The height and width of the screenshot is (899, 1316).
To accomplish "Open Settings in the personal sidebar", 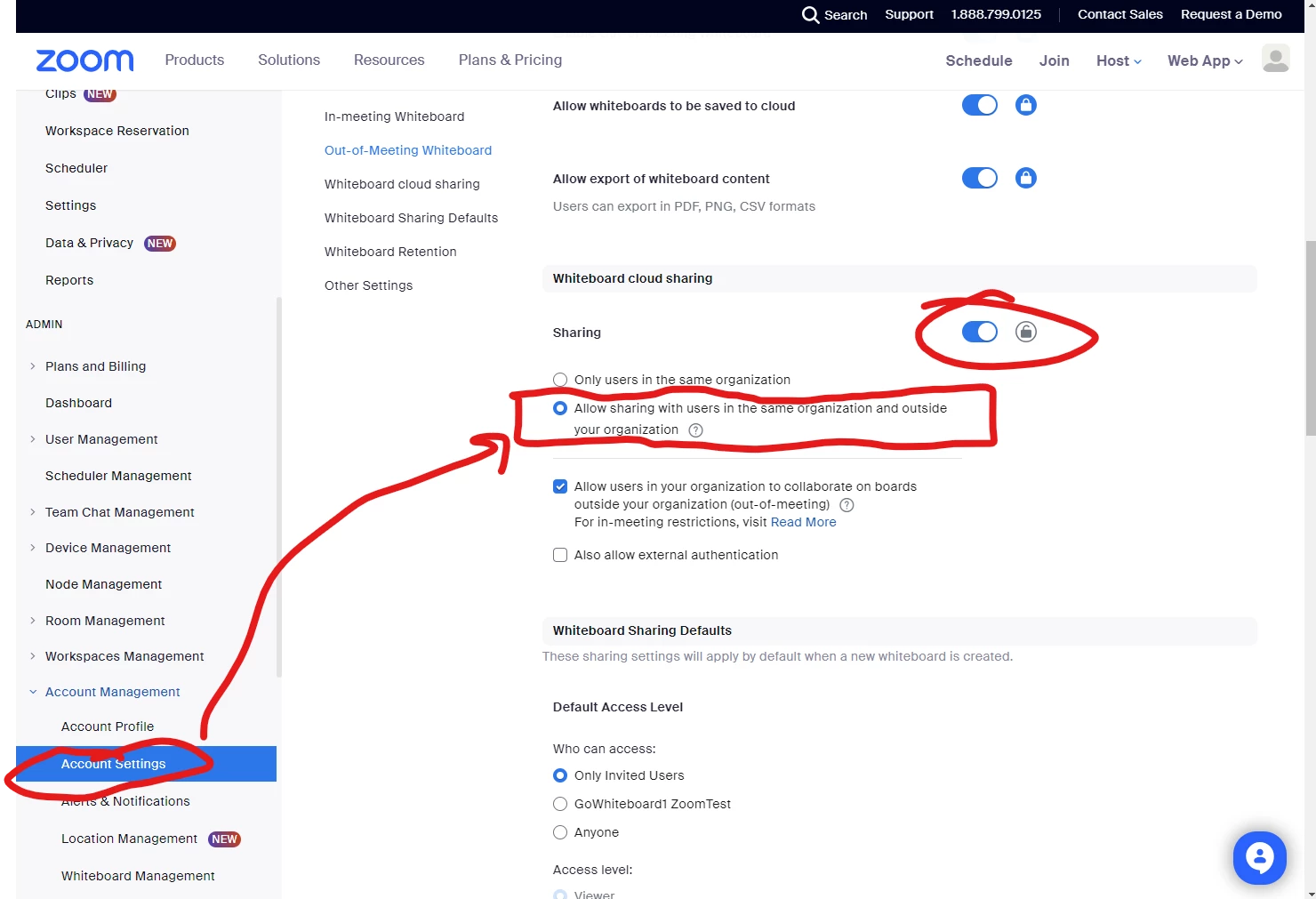I will 70,205.
